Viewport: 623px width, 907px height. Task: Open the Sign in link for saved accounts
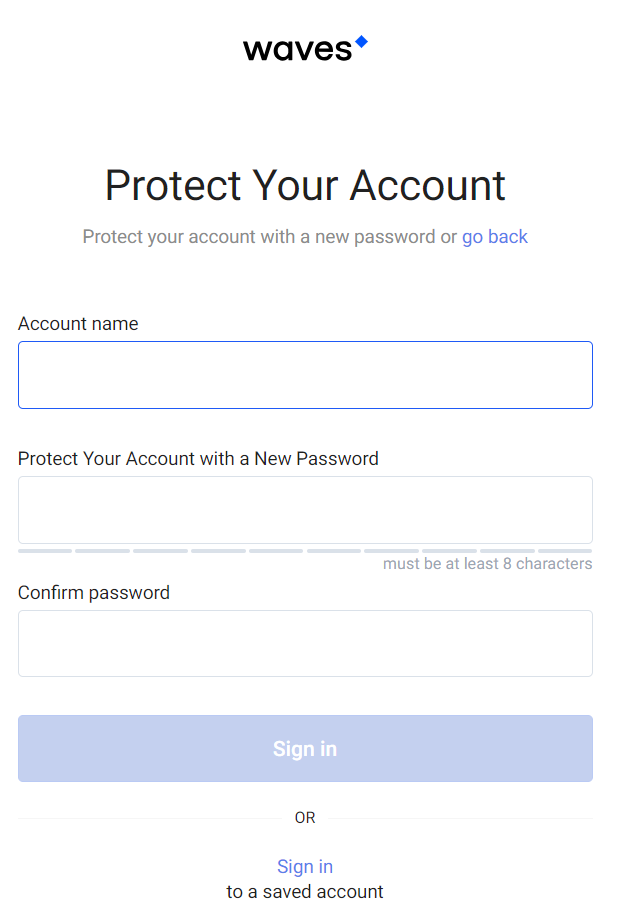point(305,867)
